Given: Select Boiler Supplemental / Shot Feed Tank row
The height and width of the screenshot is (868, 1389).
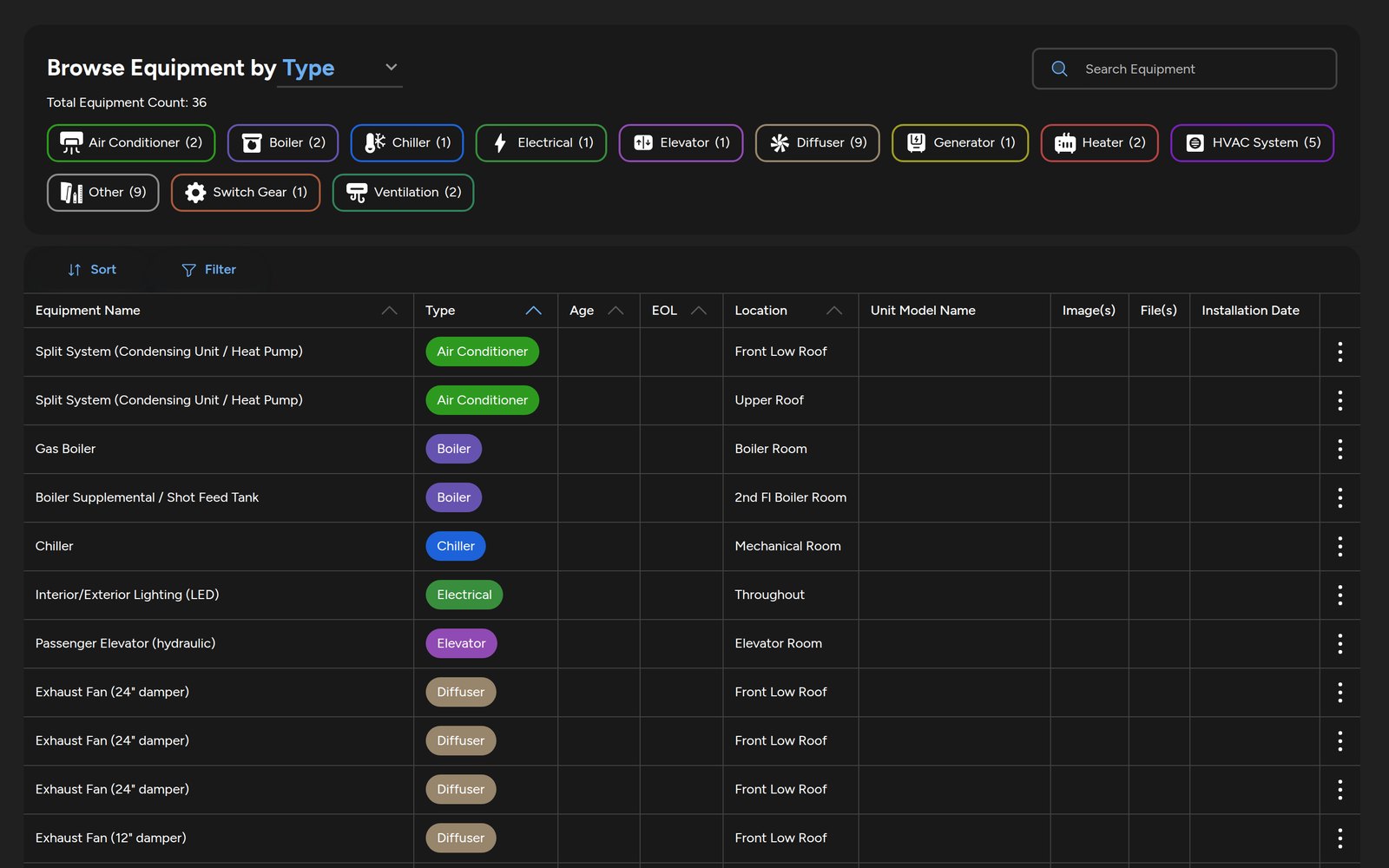Looking at the screenshot, I should click(x=691, y=497).
